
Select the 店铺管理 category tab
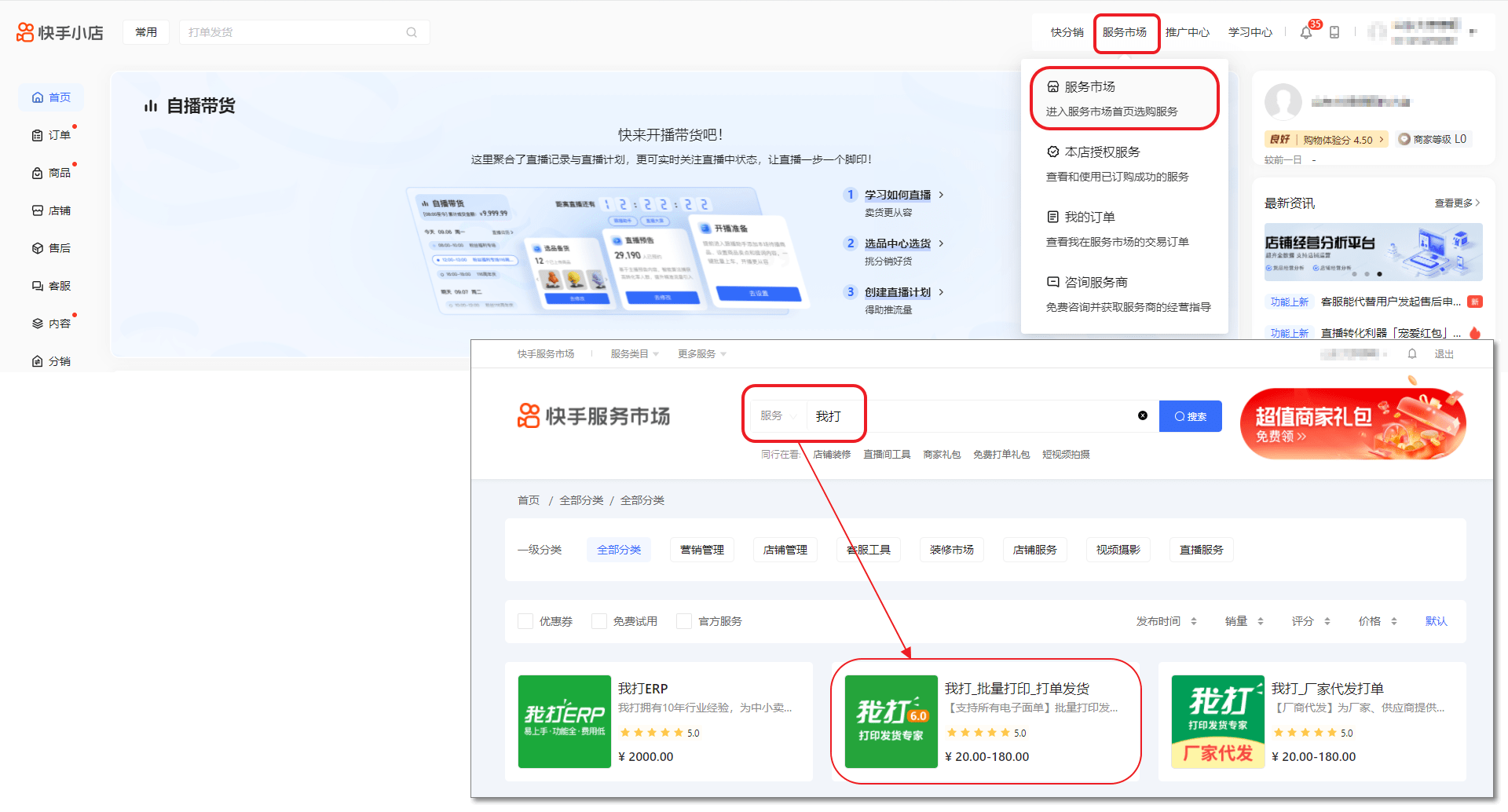pyautogui.click(x=785, y=550)
